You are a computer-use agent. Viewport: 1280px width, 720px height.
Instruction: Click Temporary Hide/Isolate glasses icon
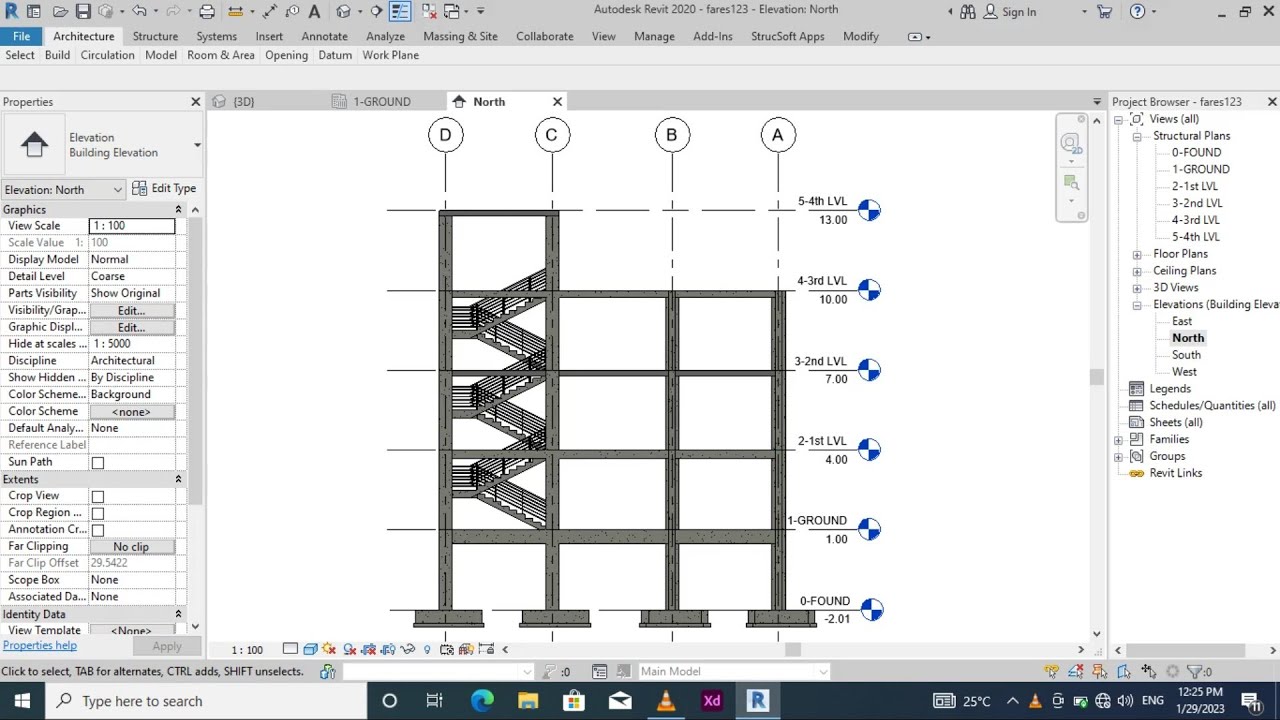pyautogui.click(x=408, y=649)
